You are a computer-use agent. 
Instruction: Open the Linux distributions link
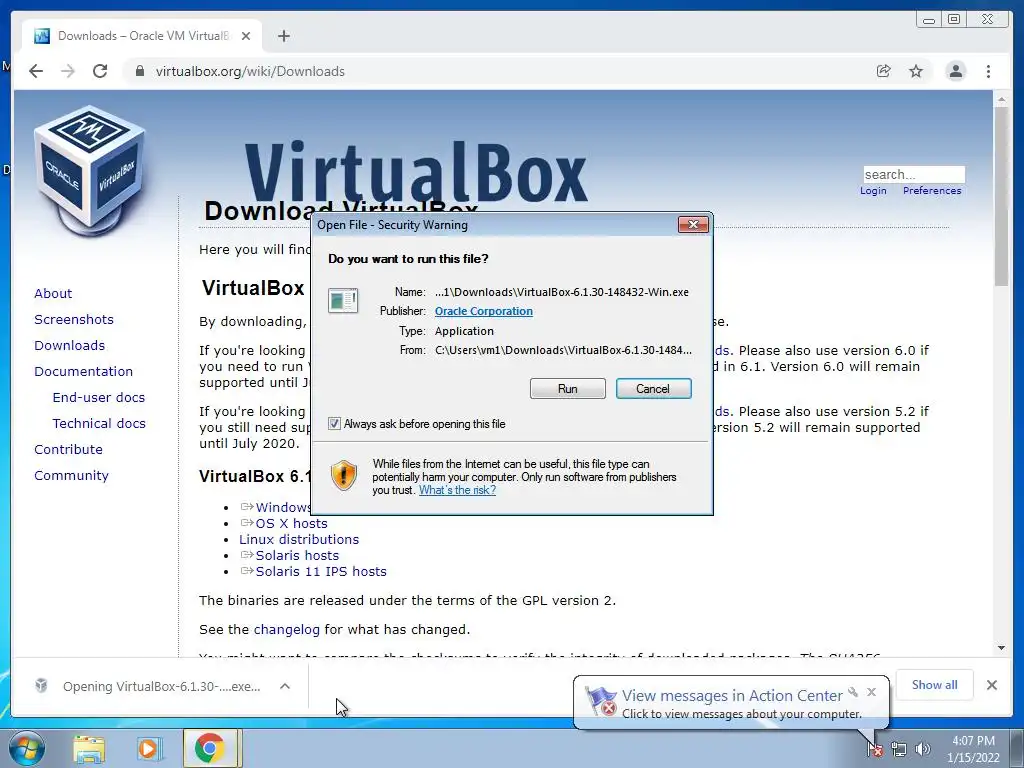click(298, 539)
